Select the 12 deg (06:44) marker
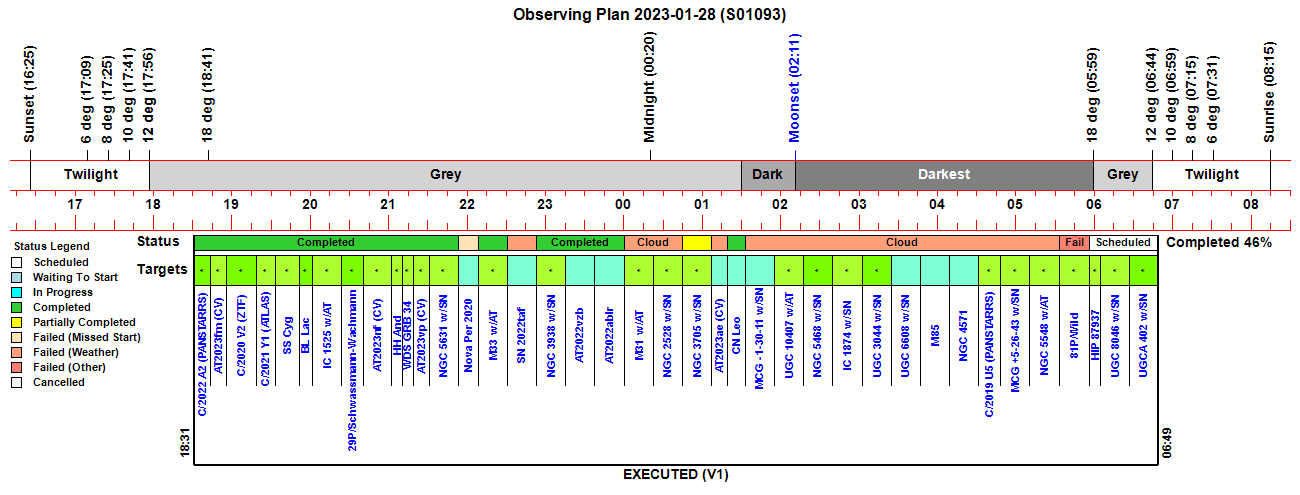 [1152, 97]
